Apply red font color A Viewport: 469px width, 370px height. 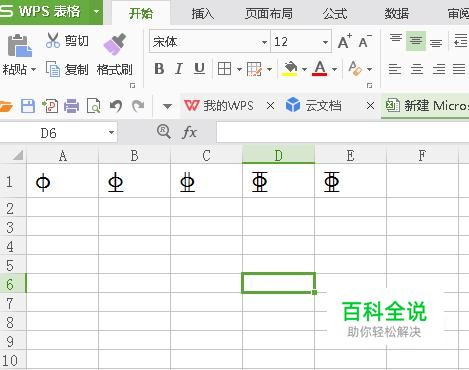tap(320, 69)
